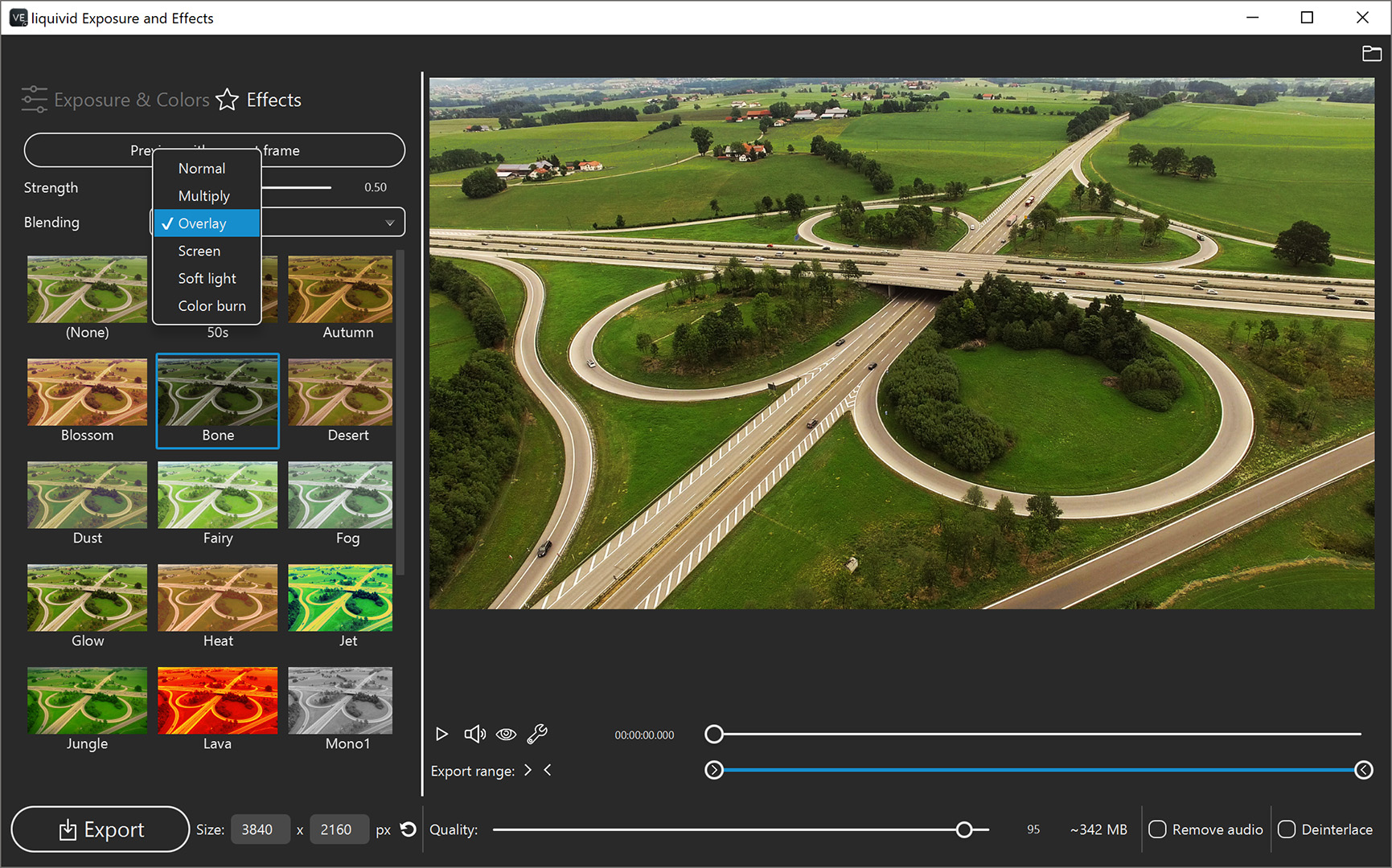The image size is (1392, 868).
Task: Enable Deinterlace option
Action: tap(1287, 829)
